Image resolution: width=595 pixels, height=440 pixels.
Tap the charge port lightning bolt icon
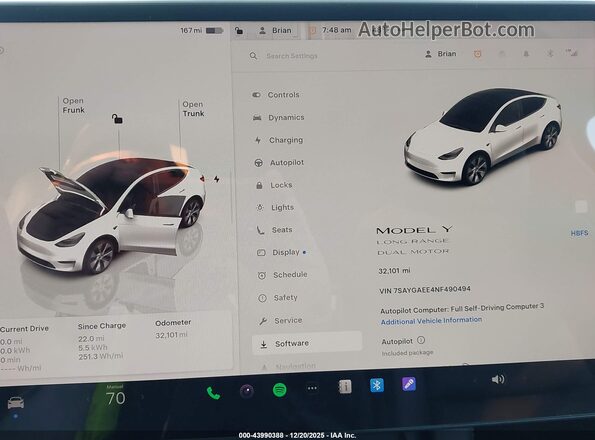click(217, 179)
